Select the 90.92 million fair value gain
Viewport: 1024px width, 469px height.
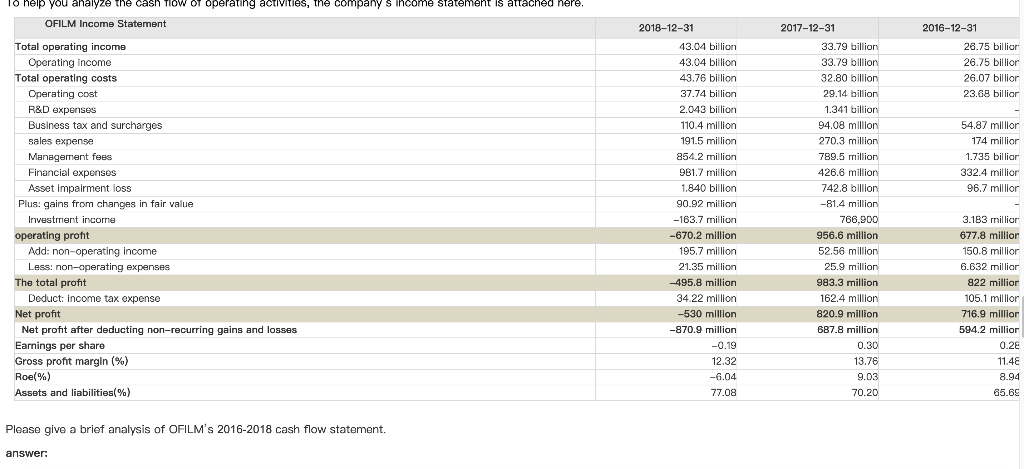(707, 204)
